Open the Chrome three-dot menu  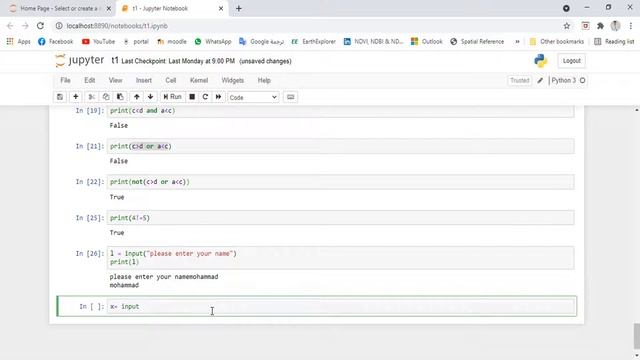631,26
